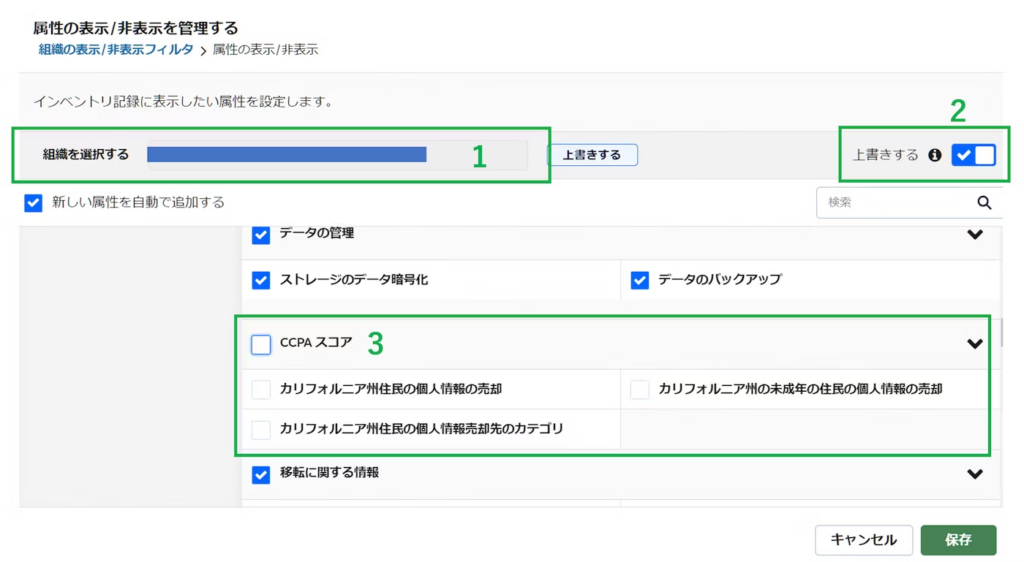The width and height of the screenshot is (1024, 562).
Task: Click the 検索 input field
Action: [x=893, y=202]
